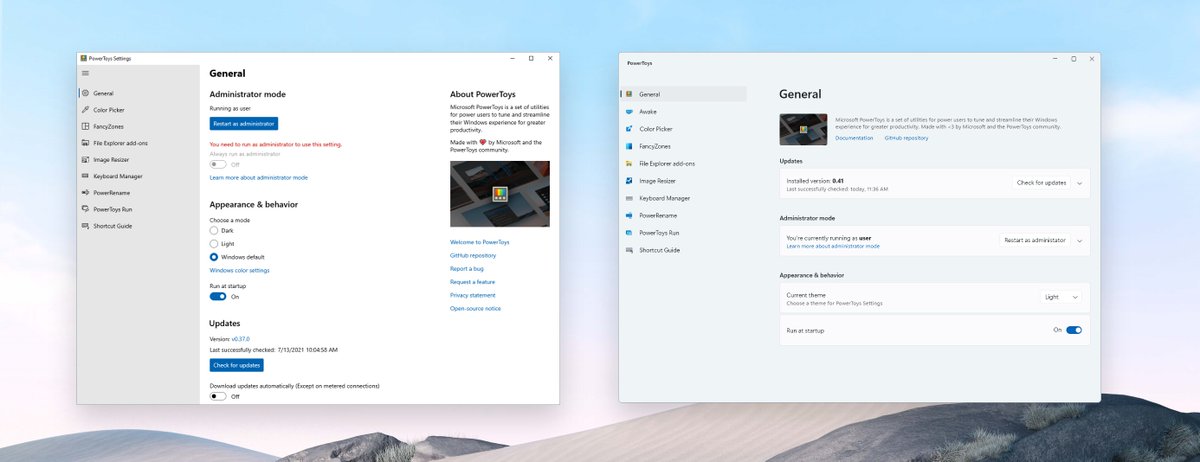The height and width of the screenshot is (462, 1200).
Task: Click Keyboard Manager icon in new PowerToys window sidebar
Action: [x=629, y=198]
